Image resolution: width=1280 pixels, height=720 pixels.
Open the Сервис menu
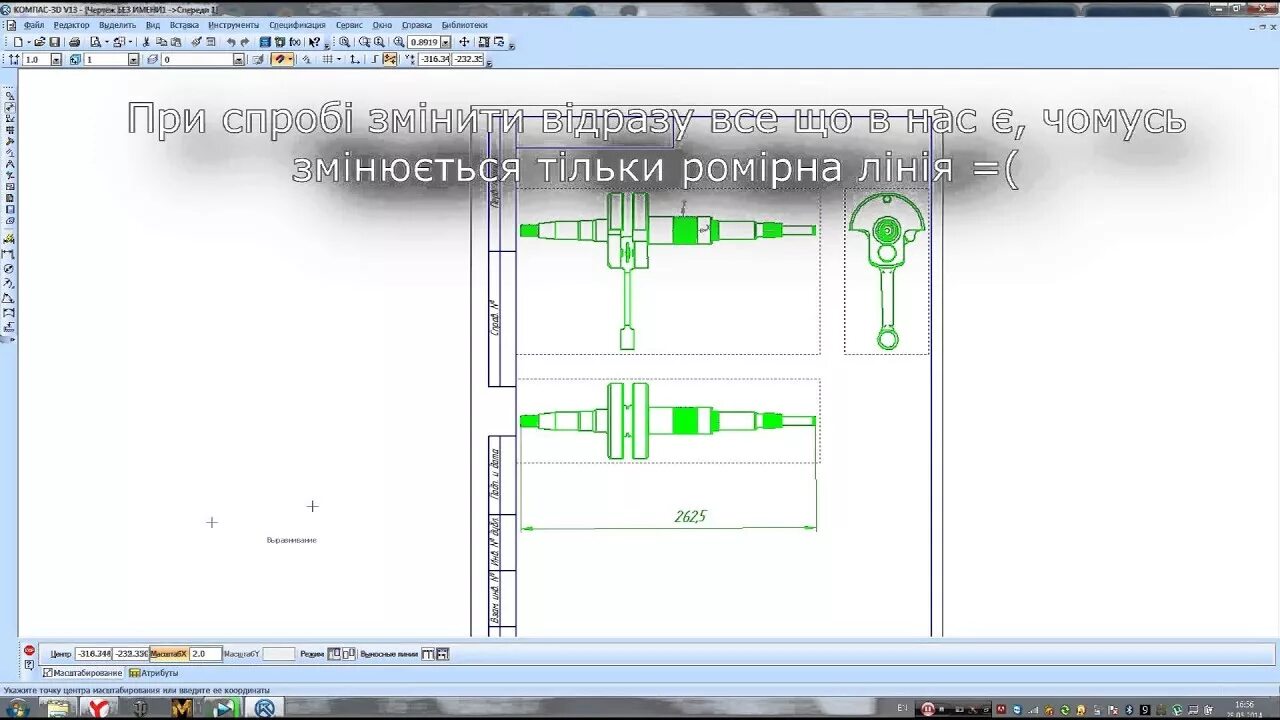(x=349, y=25)
